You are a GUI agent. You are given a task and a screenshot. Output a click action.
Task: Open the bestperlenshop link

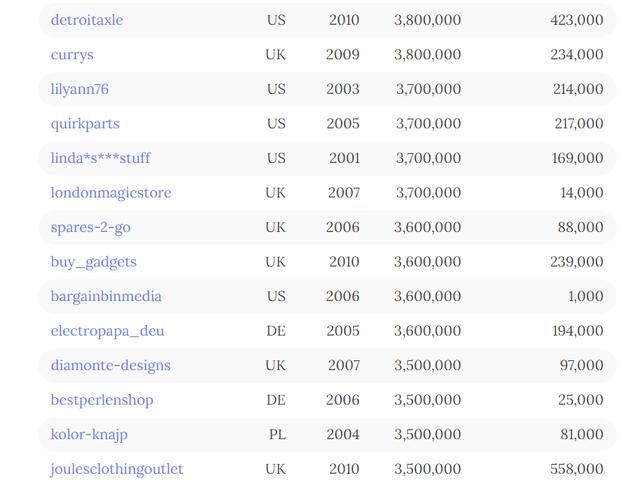coord(102,400)
